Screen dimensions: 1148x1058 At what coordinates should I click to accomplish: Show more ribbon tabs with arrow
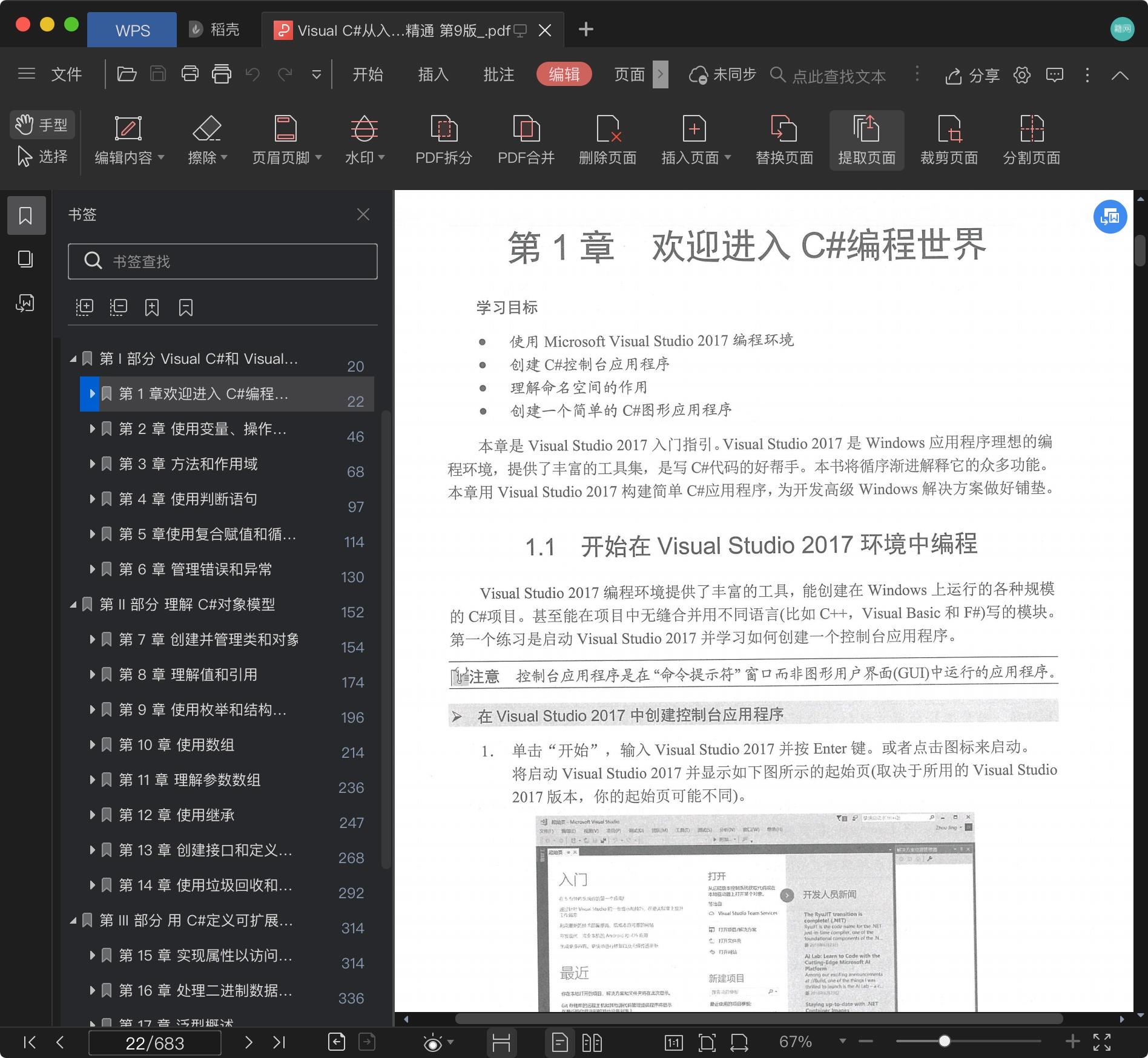point(661,74)
